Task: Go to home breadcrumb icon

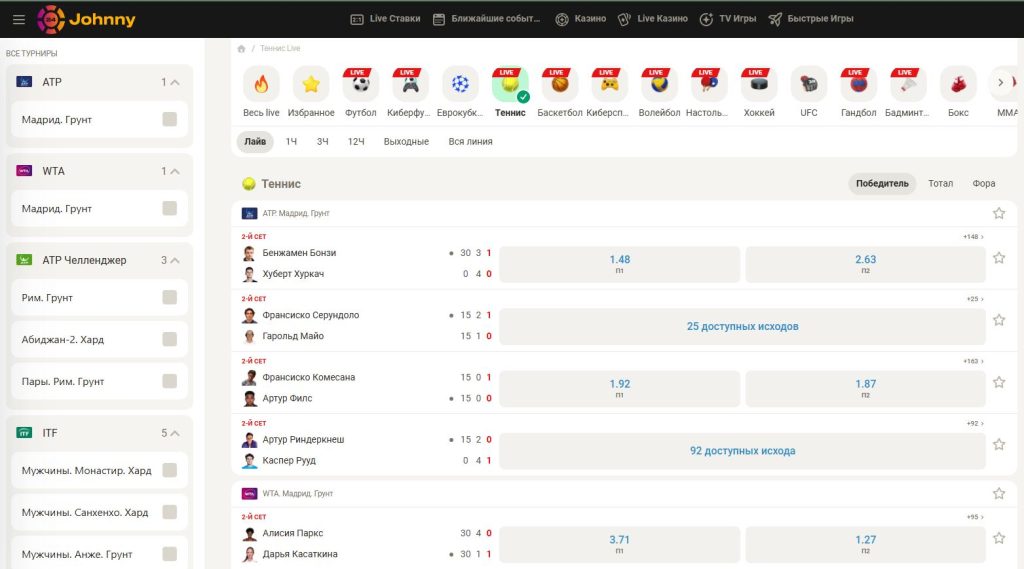Action: pyautogui.click(x=241, y=48)
